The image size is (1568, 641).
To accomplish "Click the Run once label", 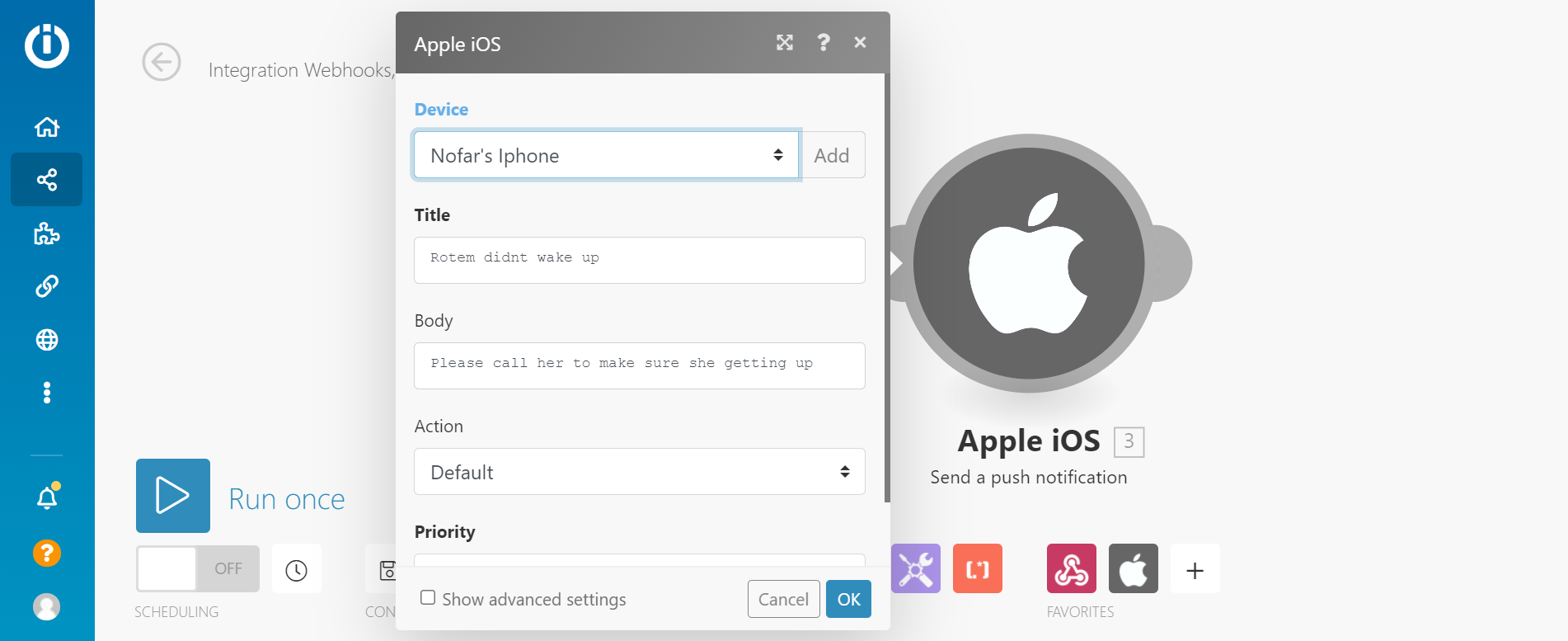I will (287, 499).
